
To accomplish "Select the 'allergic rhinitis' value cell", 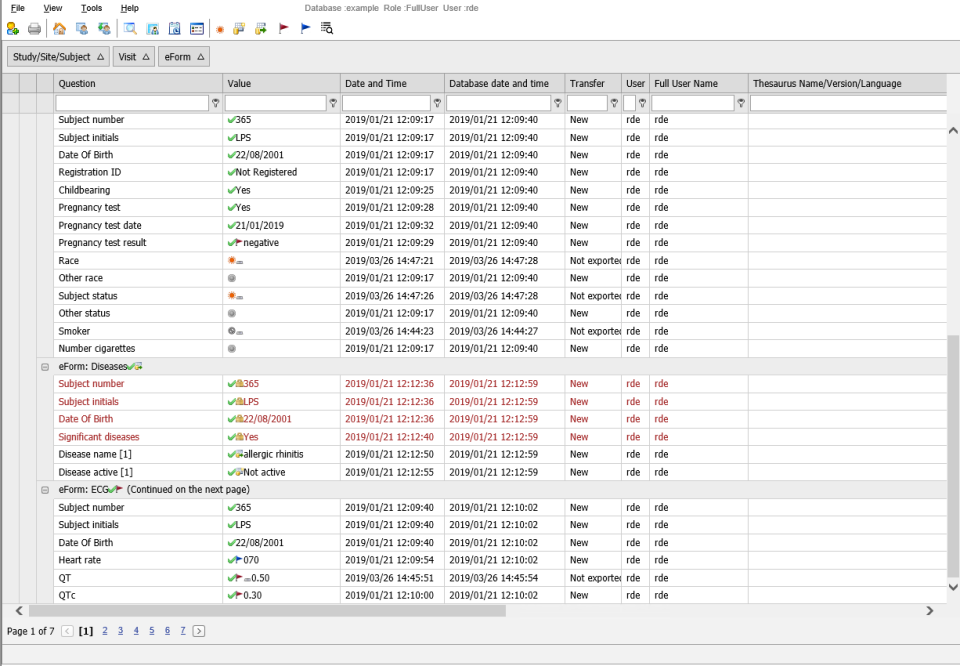I will pos(281,454).
